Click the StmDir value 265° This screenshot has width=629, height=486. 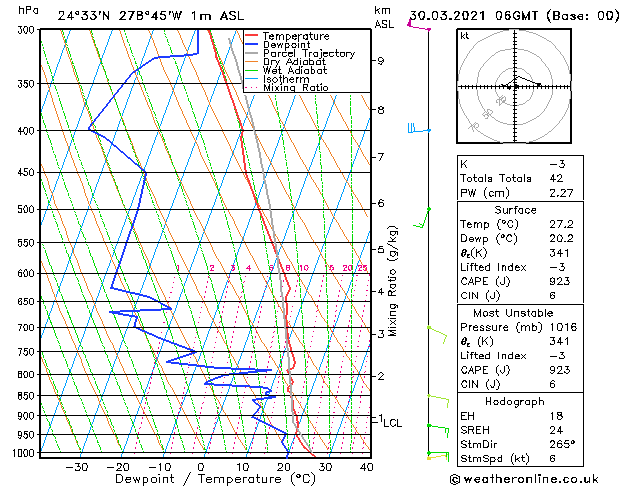pyautogui.click(x=562, y=445)
